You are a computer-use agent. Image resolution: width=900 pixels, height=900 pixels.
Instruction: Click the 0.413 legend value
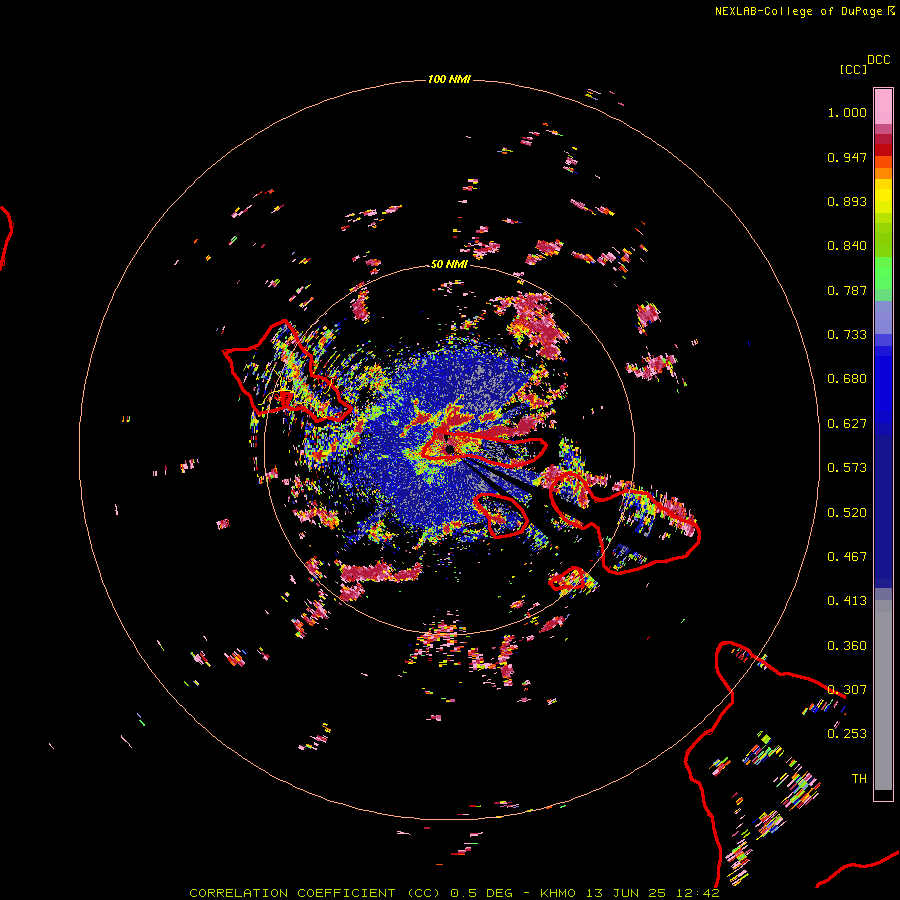click(x=847, y=601)
